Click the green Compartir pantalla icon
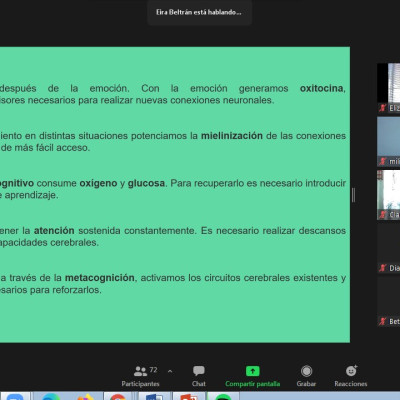Image resolution: width=400 pixels, height=400 pixels. [x=252, y=371]
